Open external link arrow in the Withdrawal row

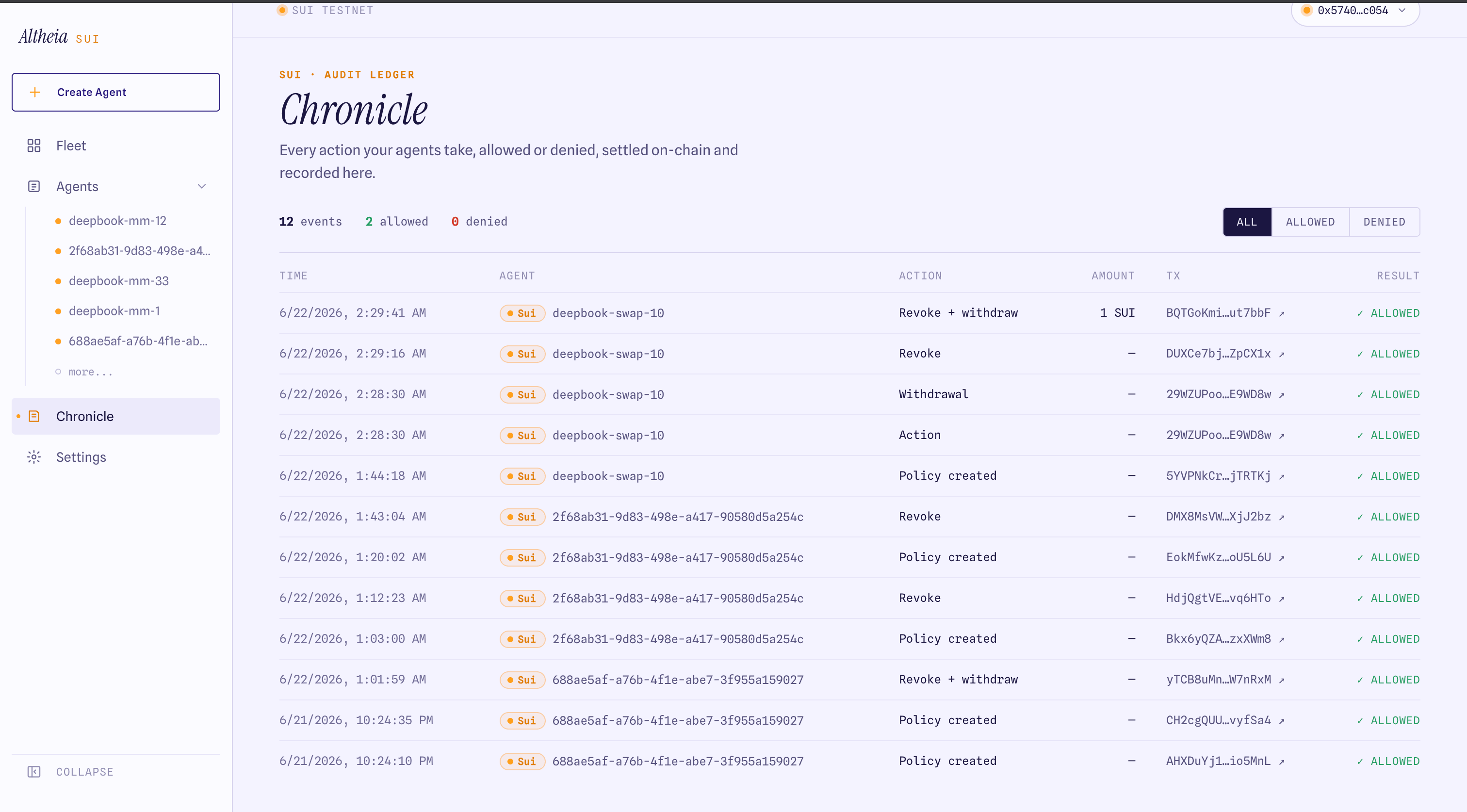point(1281,395)
